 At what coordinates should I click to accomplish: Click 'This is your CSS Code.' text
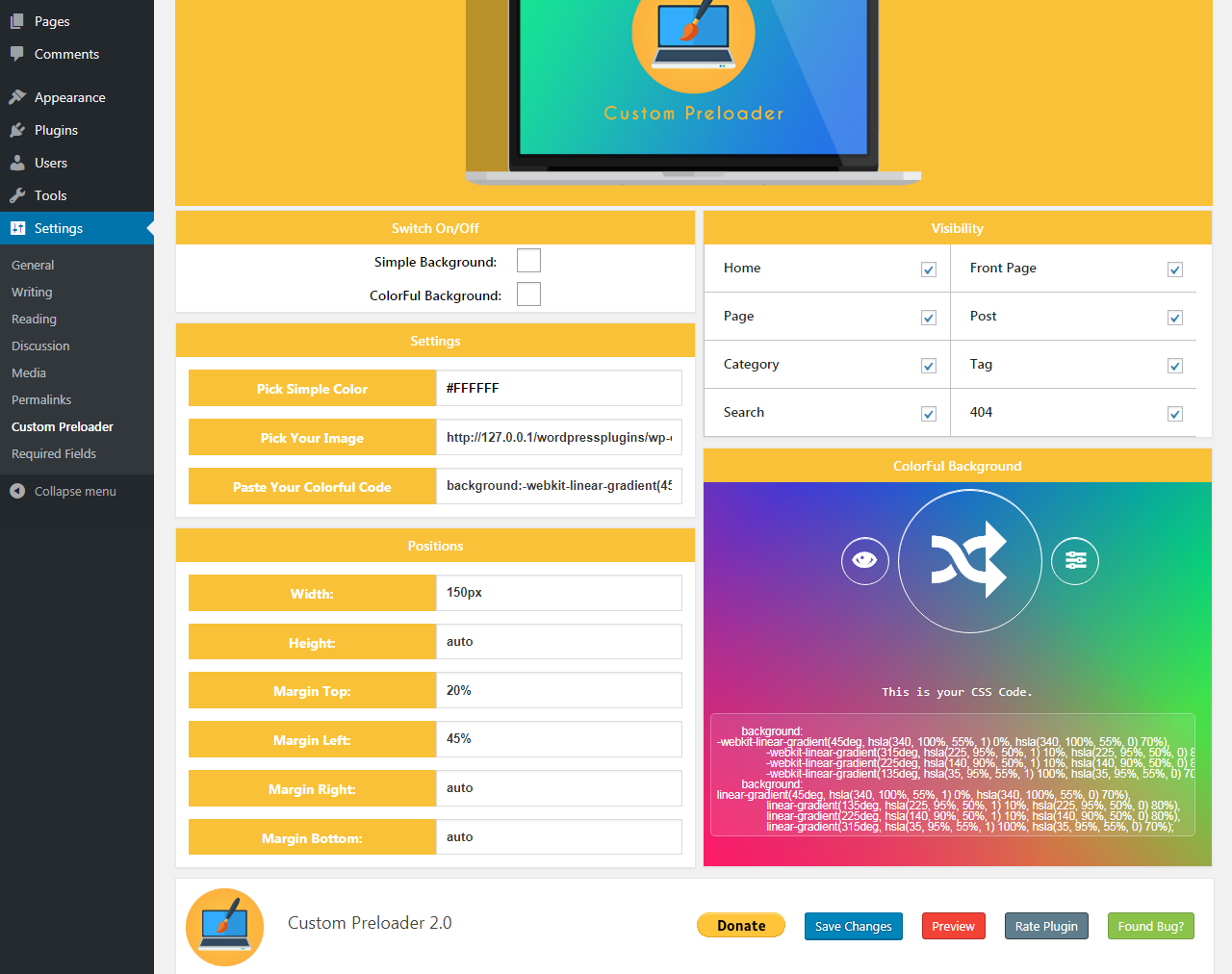tap(957, 692)
